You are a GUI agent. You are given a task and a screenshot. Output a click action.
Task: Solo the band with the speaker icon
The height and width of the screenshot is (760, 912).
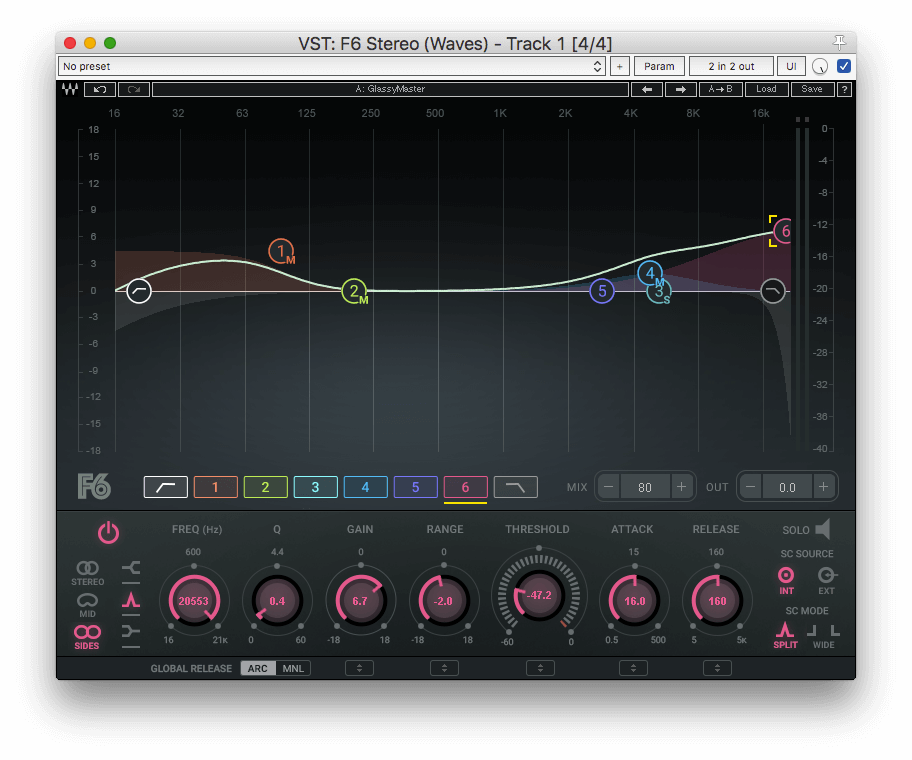823,529
